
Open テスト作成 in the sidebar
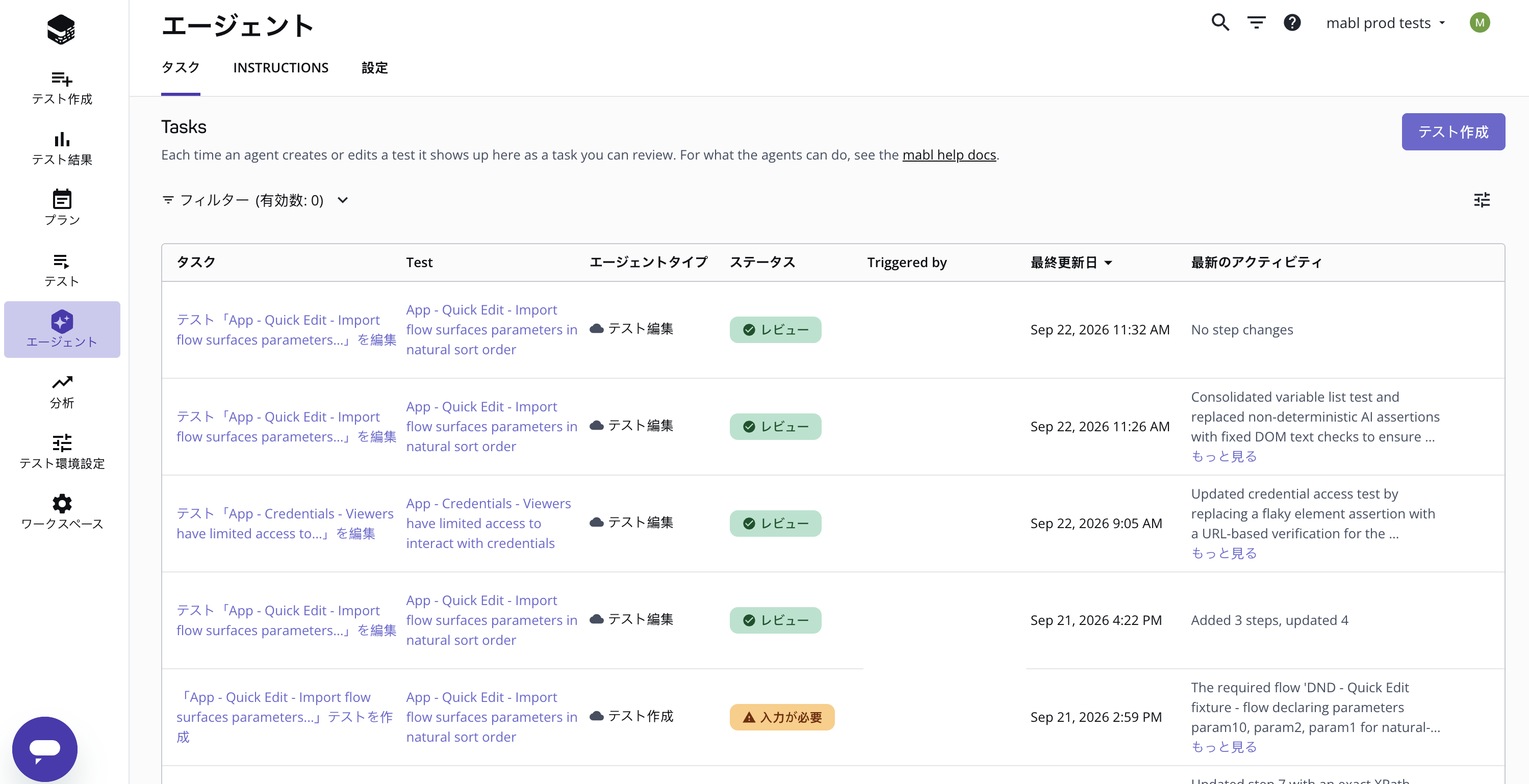(62, 88)
